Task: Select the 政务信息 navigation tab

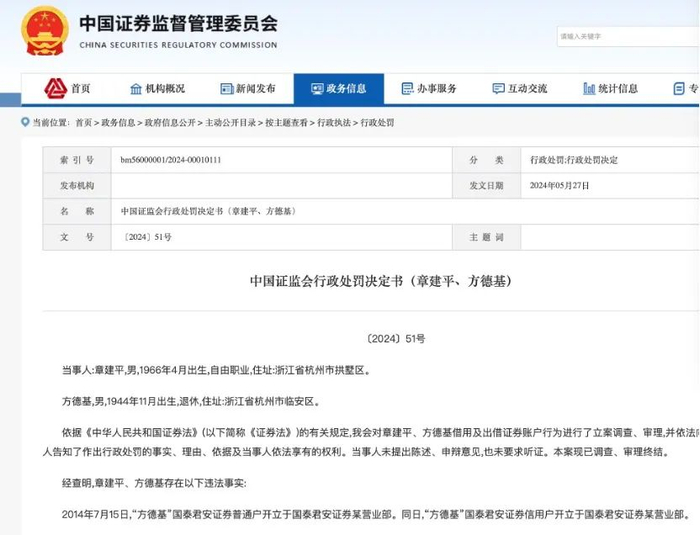Action: (339, 89)
